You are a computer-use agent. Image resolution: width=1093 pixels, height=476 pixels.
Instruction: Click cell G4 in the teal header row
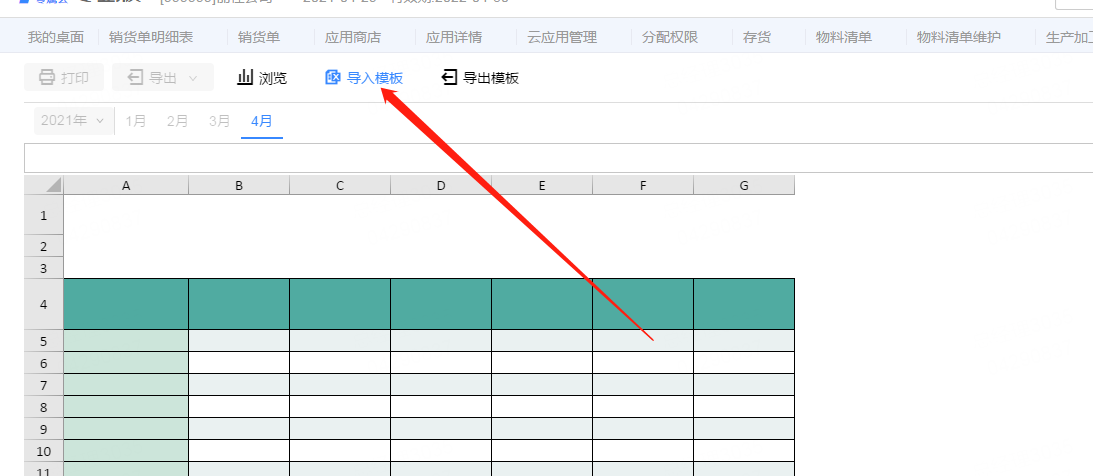tap(744, 304)
